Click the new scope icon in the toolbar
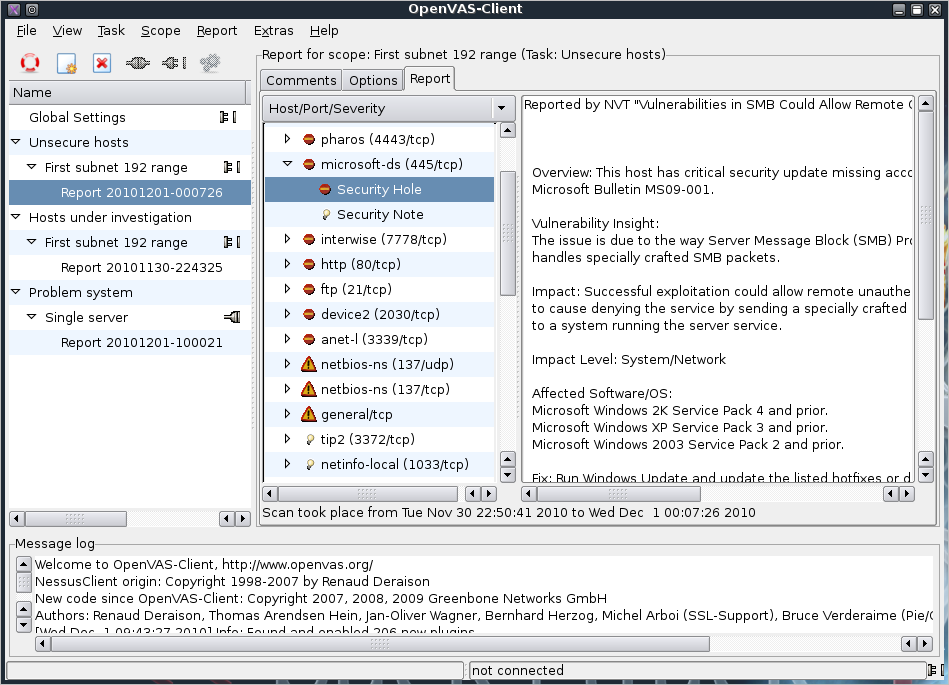 coord(66,62)
